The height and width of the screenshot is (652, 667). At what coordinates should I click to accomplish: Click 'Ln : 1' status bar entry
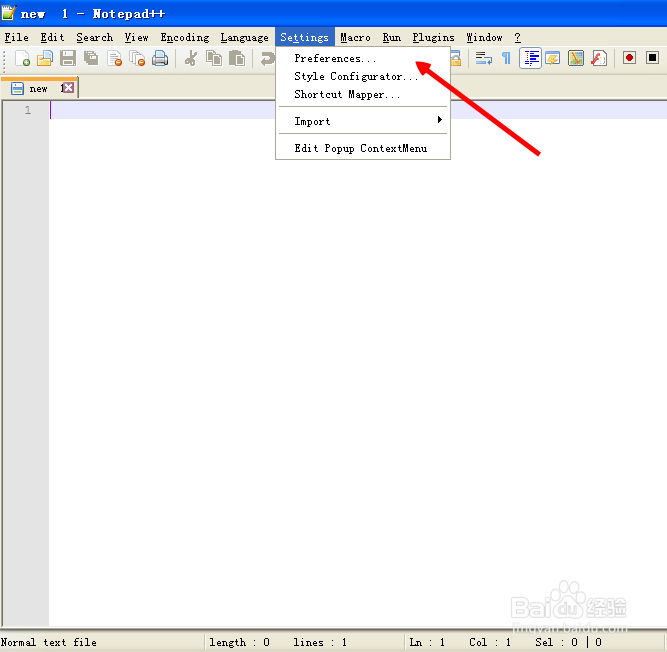pos(427,642)
